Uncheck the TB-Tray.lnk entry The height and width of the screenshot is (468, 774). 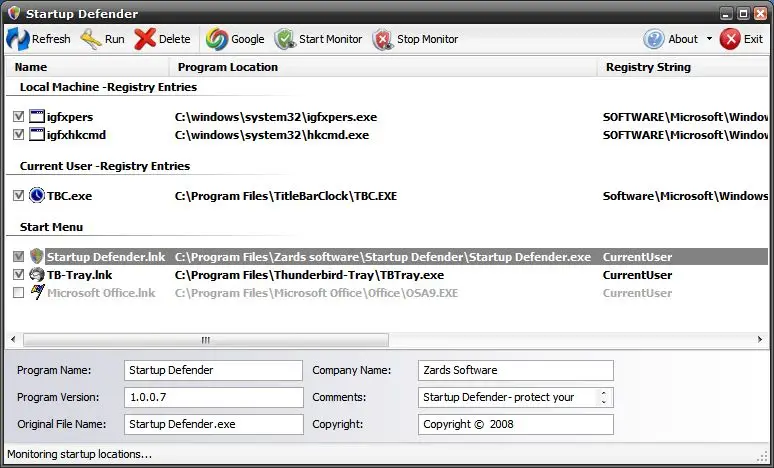[18, 274]
